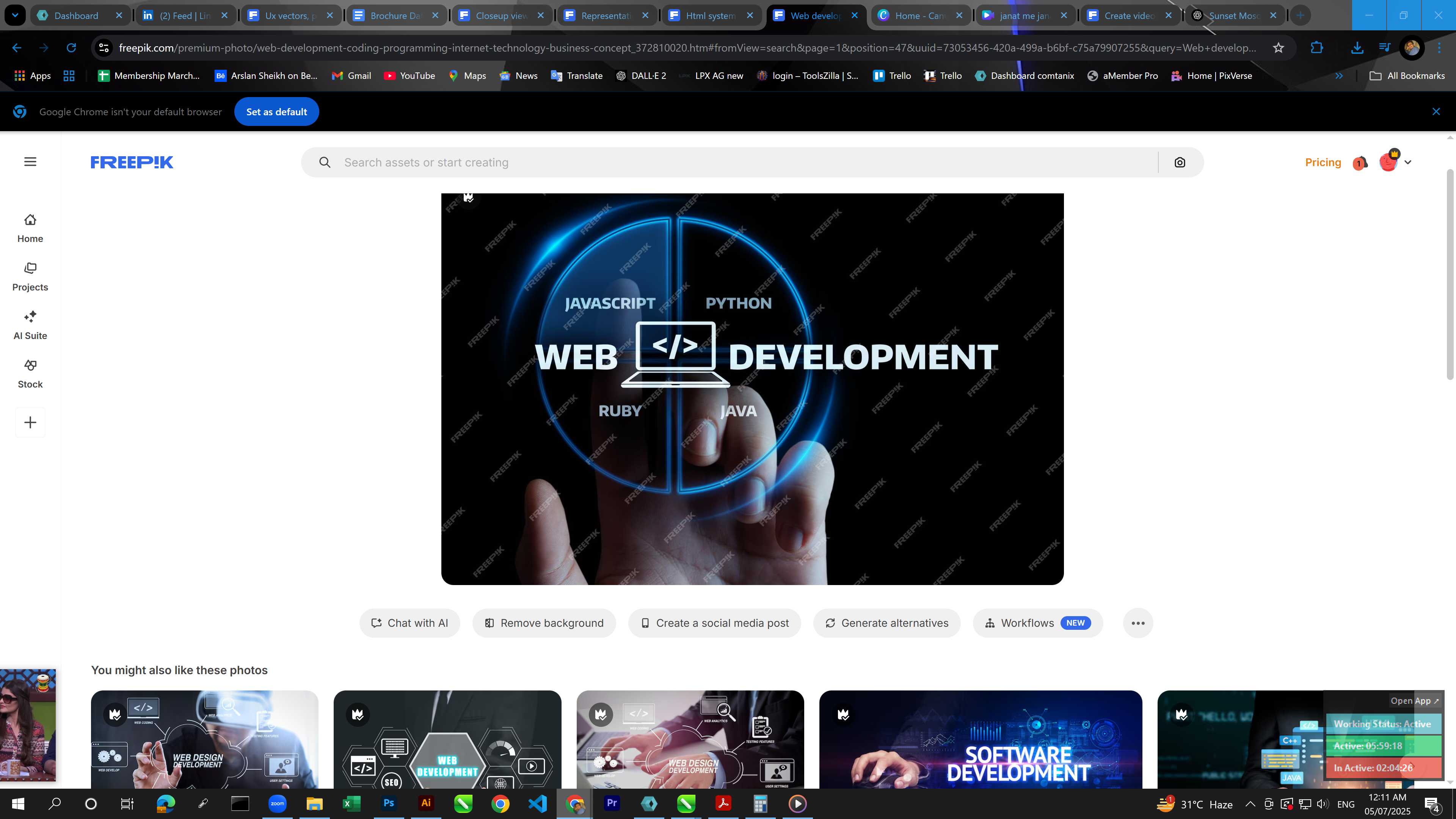This screenshot has width=1456, height=819.
Task: Reload the page
Action: point(71,48)
